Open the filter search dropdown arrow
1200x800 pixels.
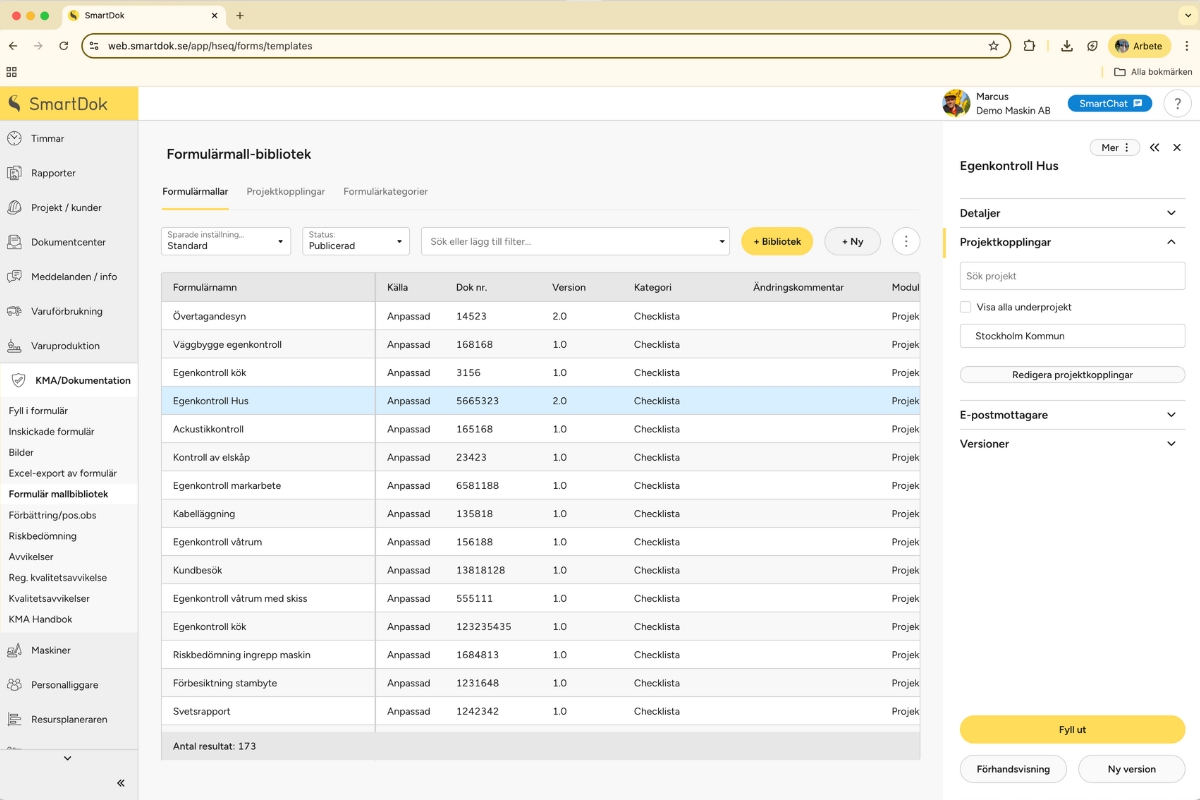click(723, 242)
